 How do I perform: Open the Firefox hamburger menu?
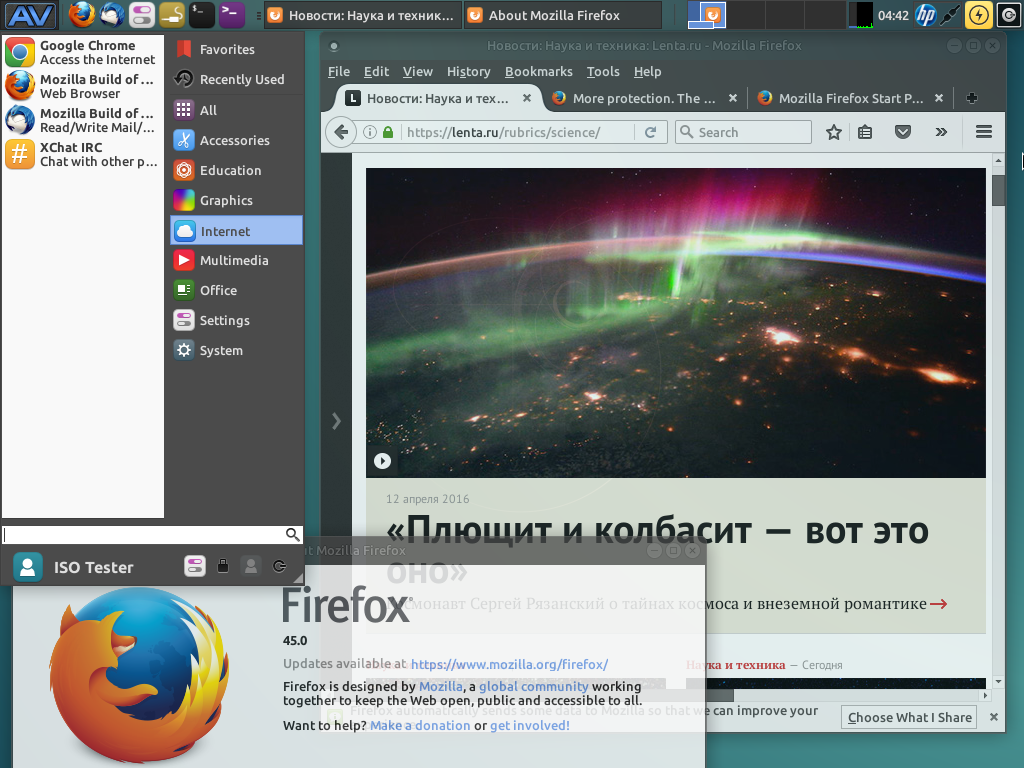click(983, 132)
